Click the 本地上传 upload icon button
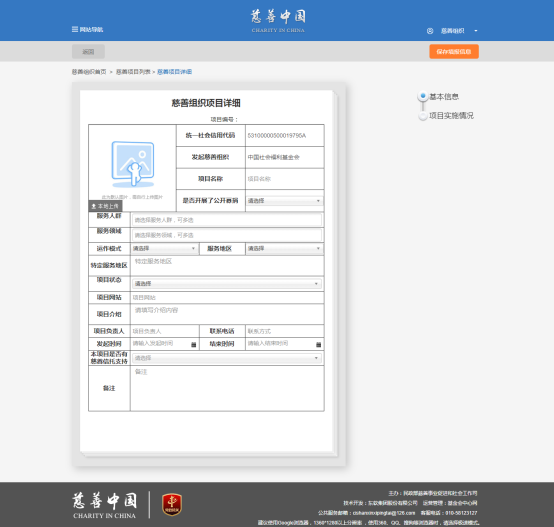The width and height of the screenshot is (554, 527). (105, 206)
